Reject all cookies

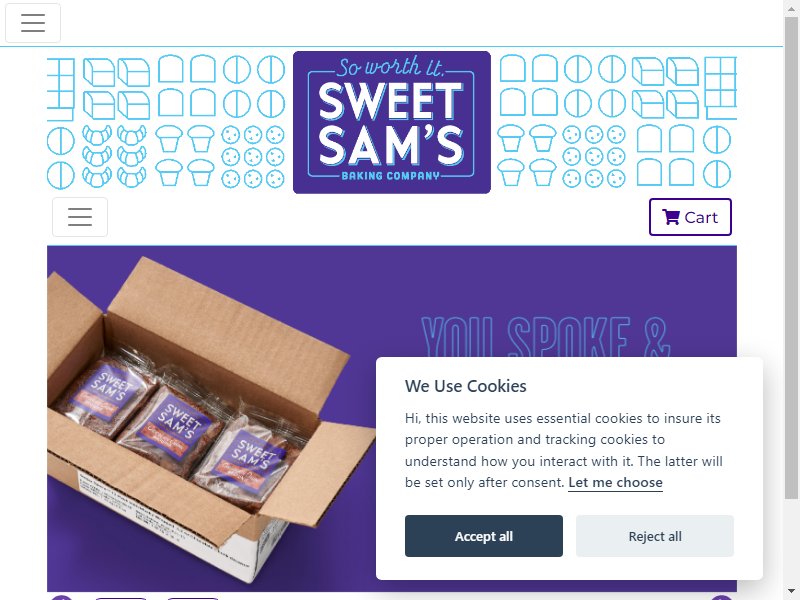tap(655, 536)
